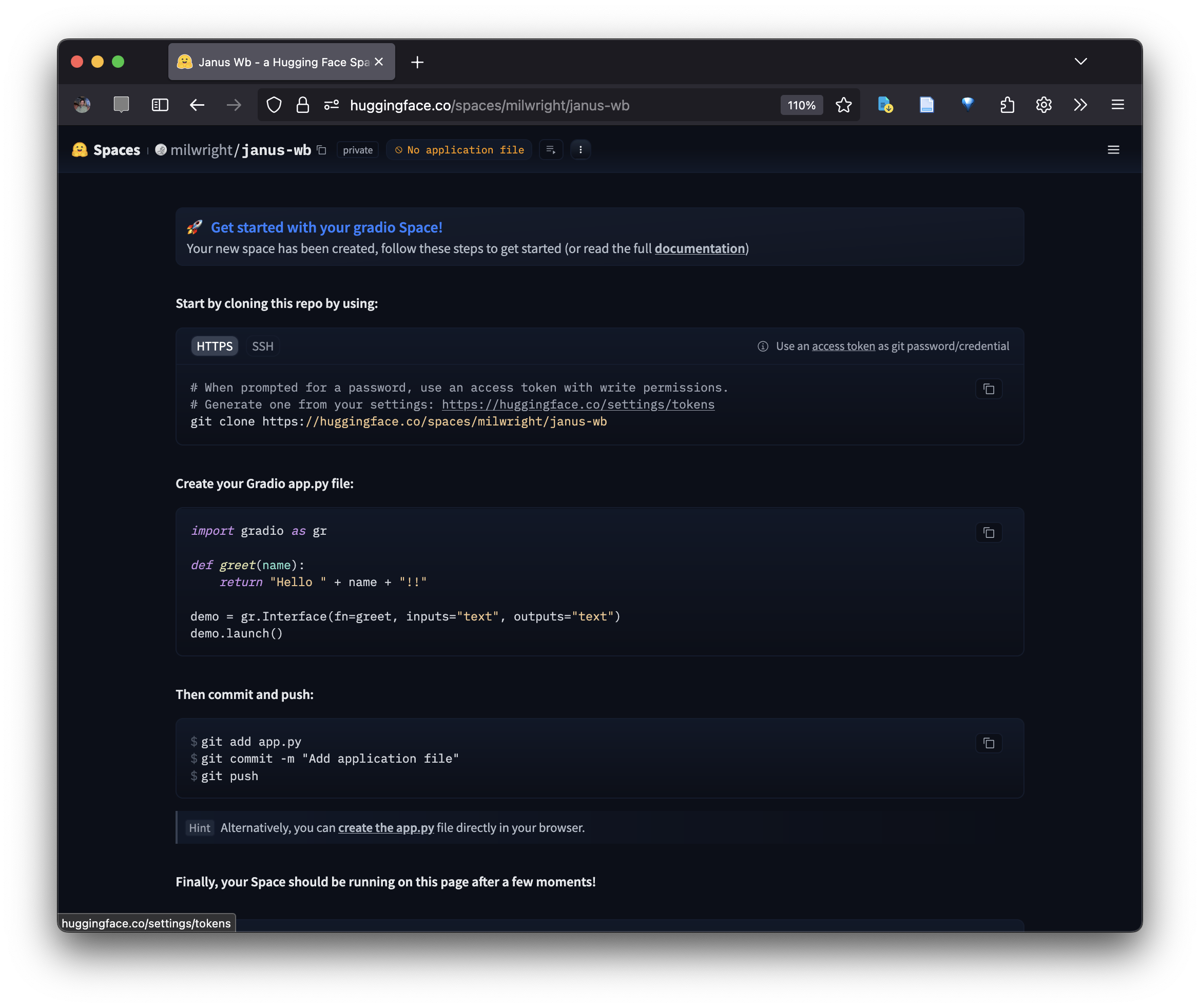Show more toolbar tools overflow chevron

pos(1079,105)
